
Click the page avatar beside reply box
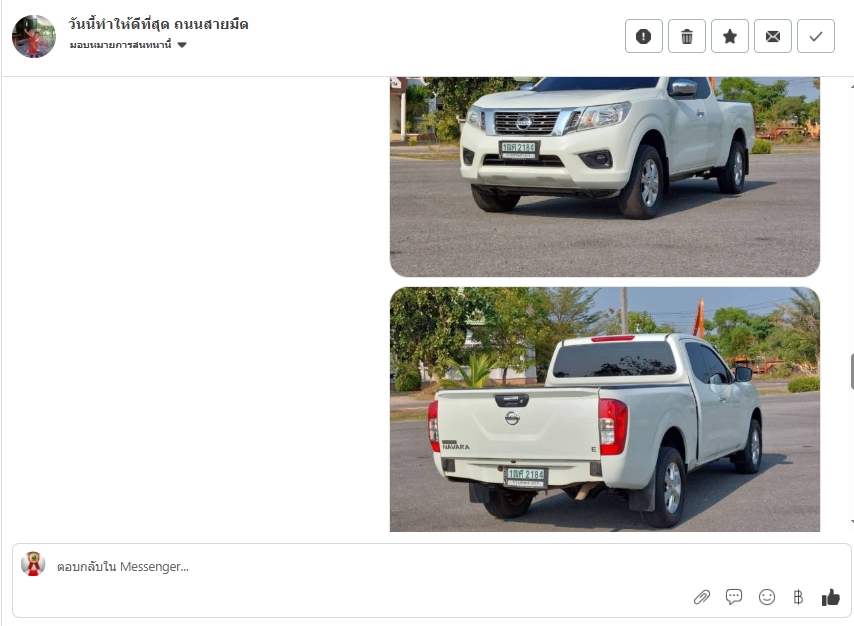click(x=33, y=564)
